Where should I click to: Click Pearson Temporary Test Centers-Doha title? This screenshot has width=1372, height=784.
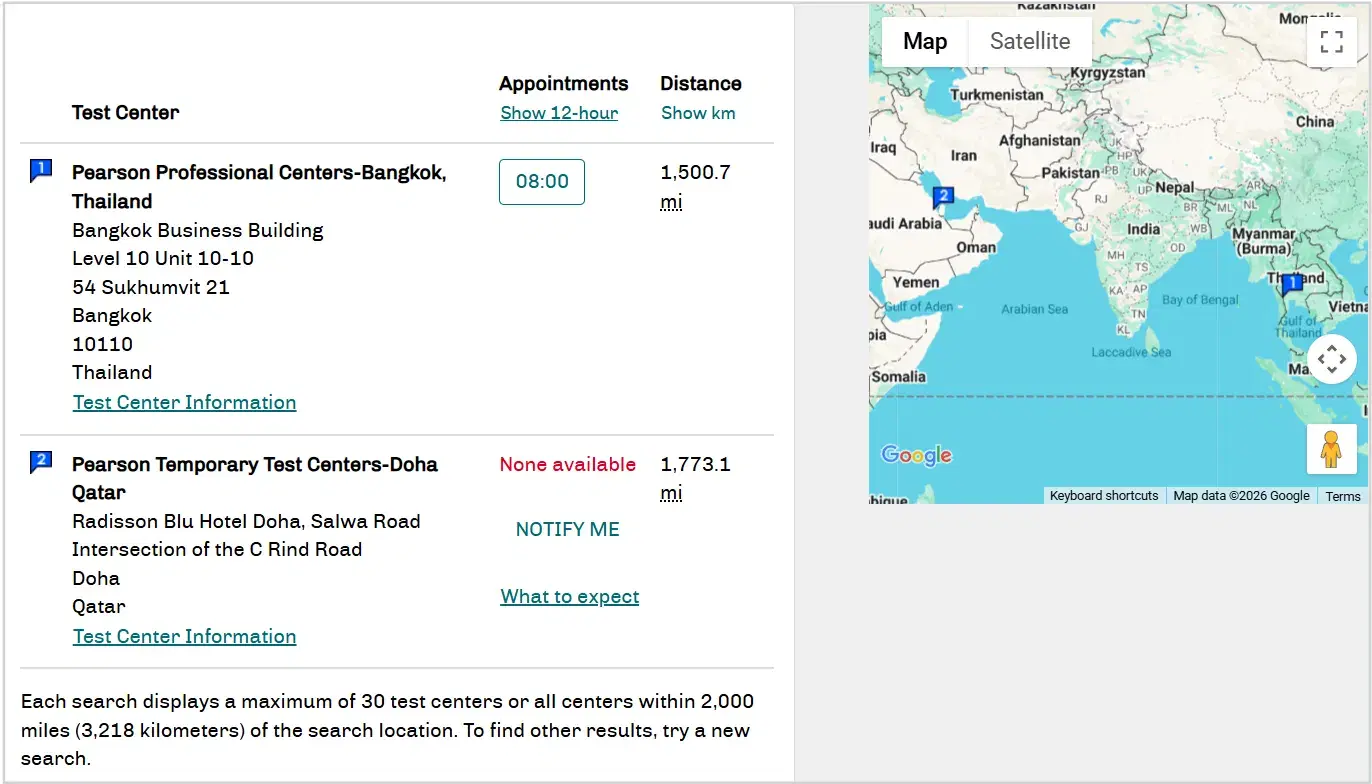(255, 478)
